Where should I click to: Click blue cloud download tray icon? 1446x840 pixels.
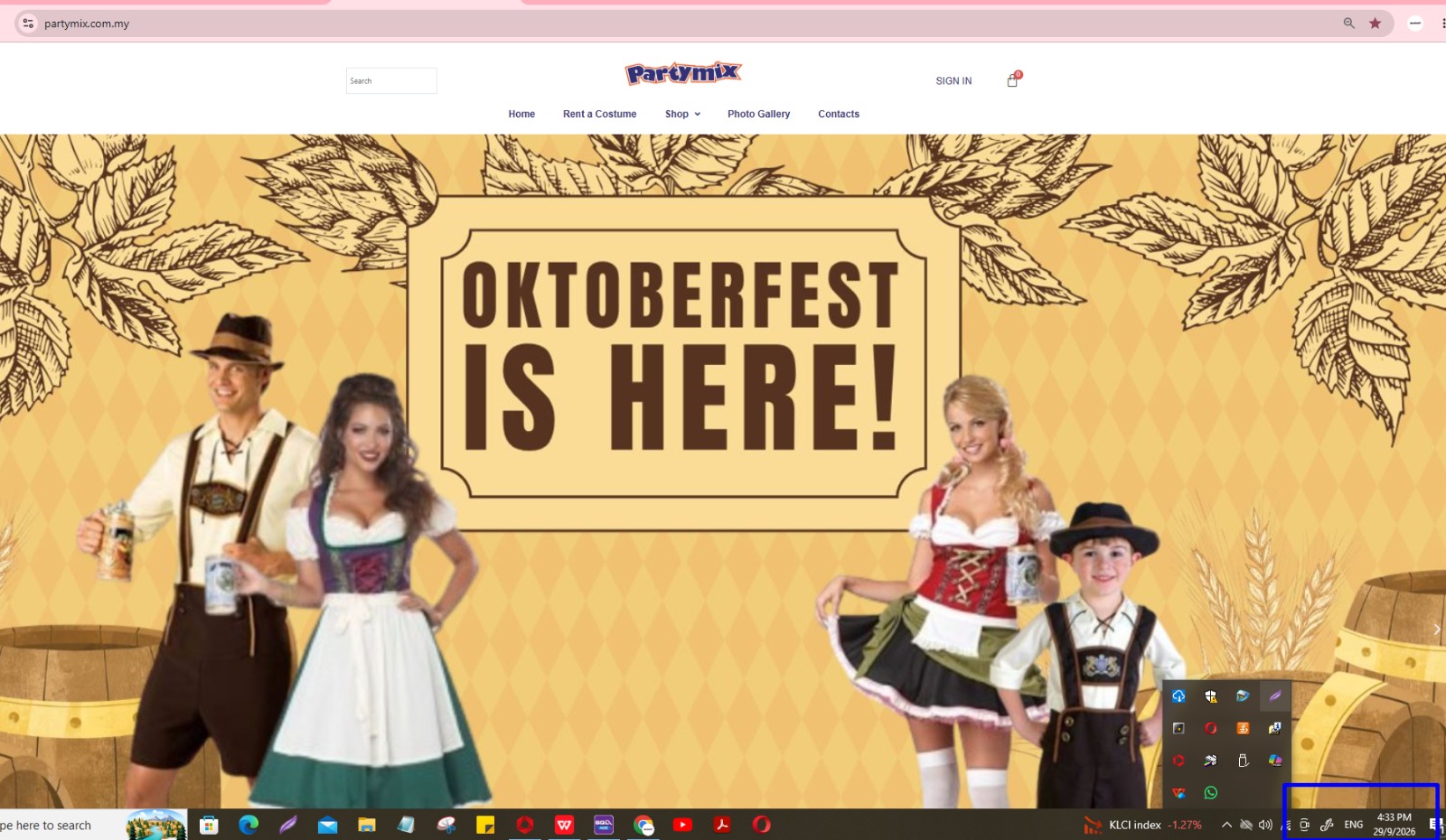pos(1178,696)
